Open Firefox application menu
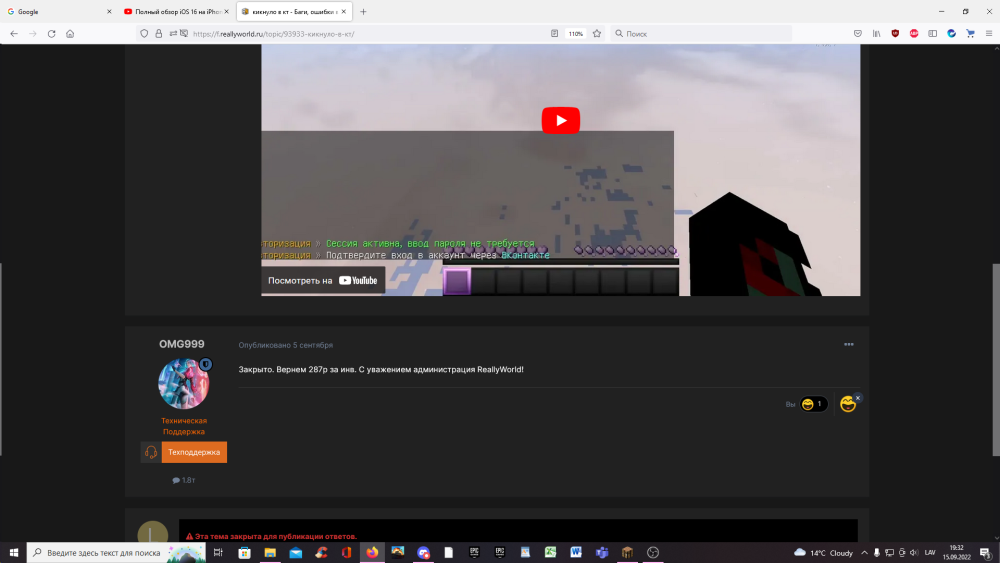 [989, 34]
